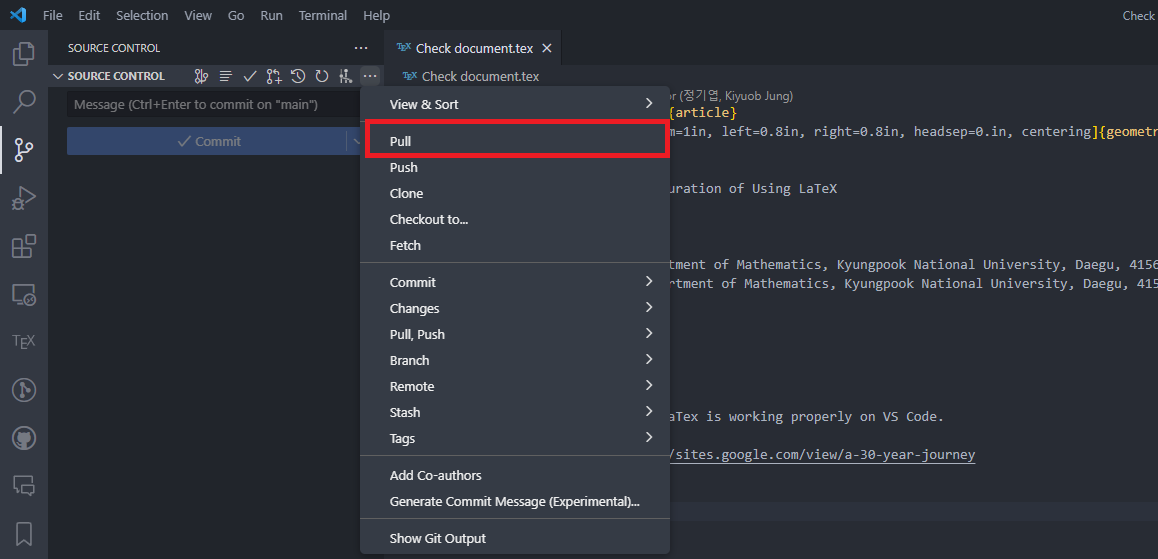Open the Remote Explorer icon
Image resolution: width=1158 pixels, height=559 pixels.
pyautogui.click(x=24, y=294)
